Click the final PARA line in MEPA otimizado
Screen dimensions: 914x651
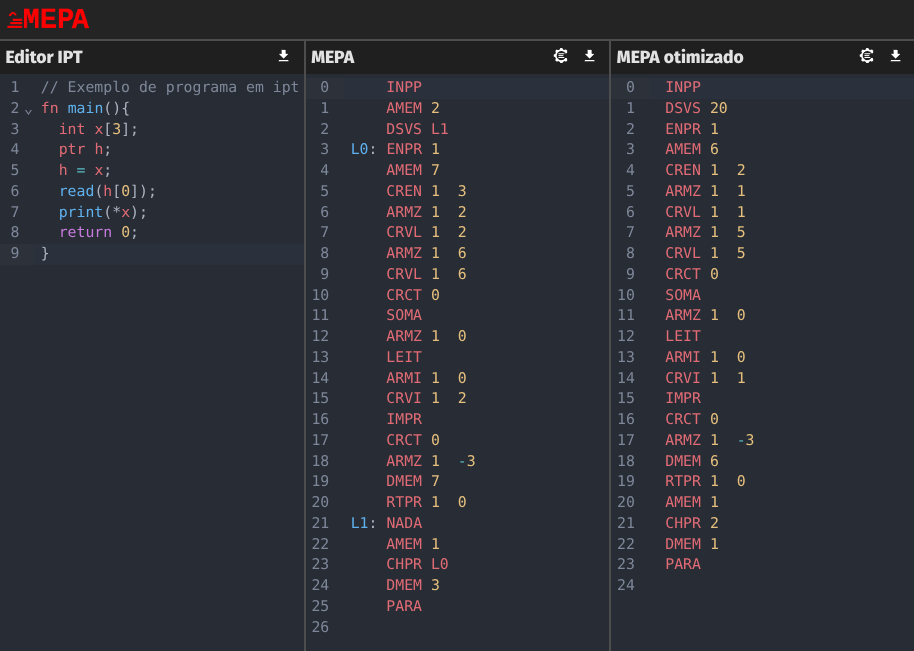coord(683,564)
